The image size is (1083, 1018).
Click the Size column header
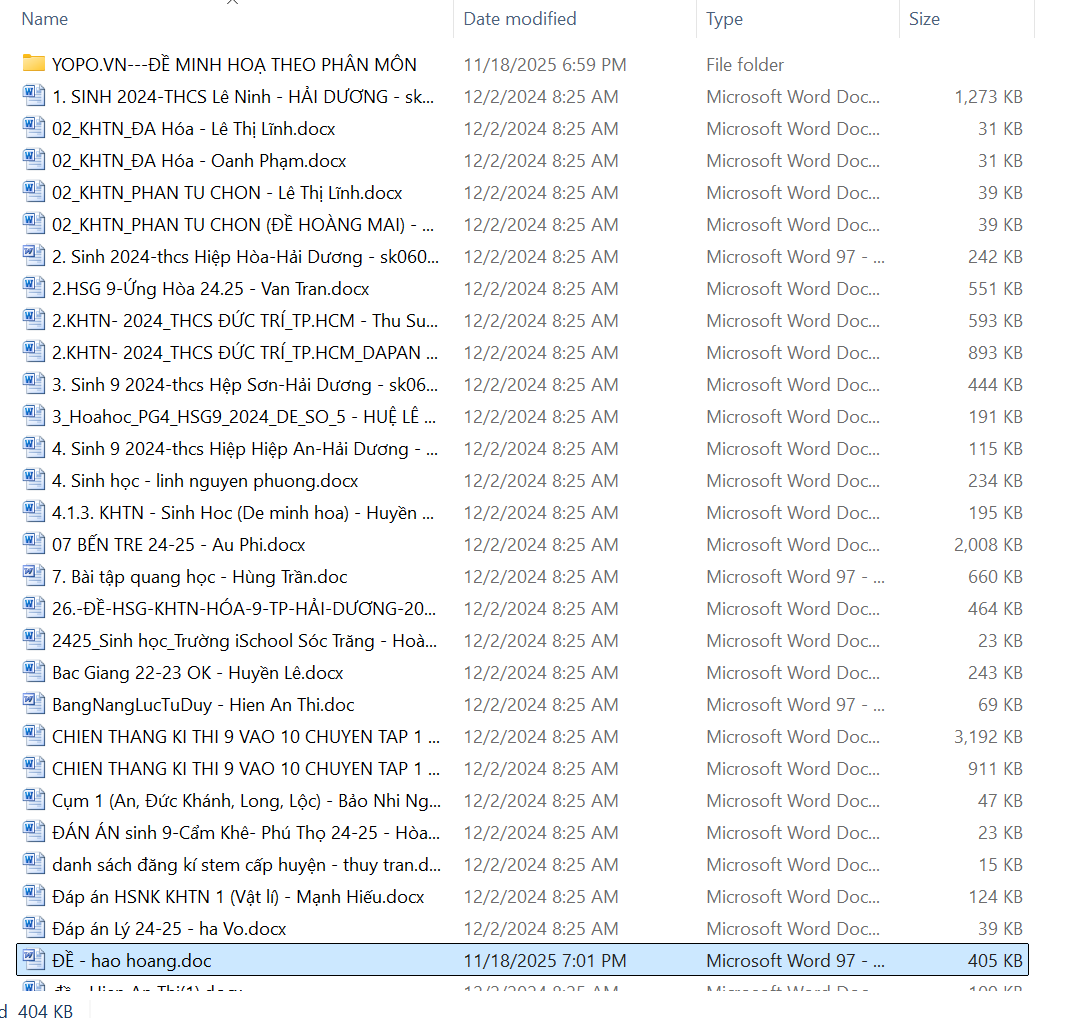click(x=924, y=19)
